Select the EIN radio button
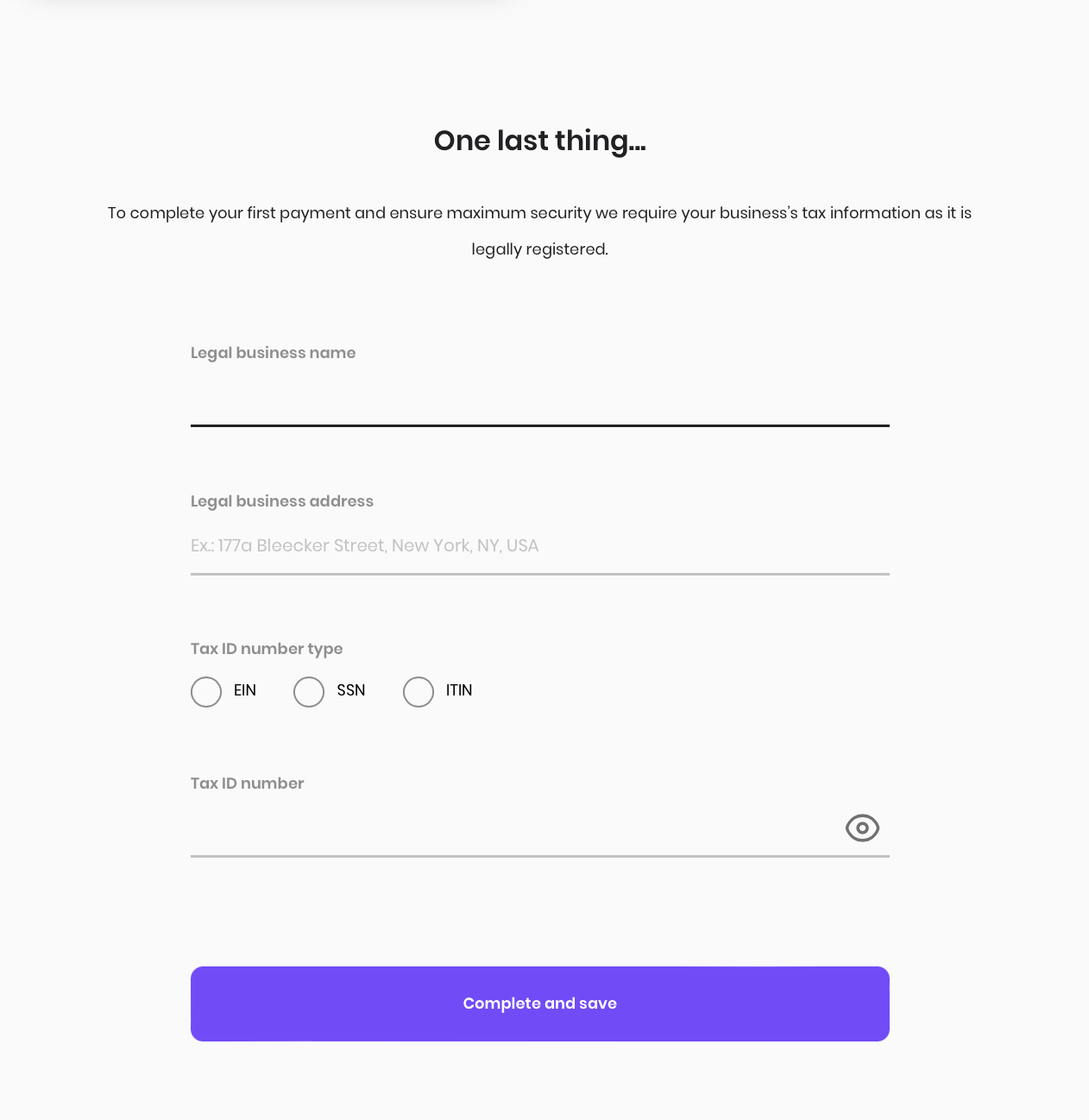 click(206, 692)
